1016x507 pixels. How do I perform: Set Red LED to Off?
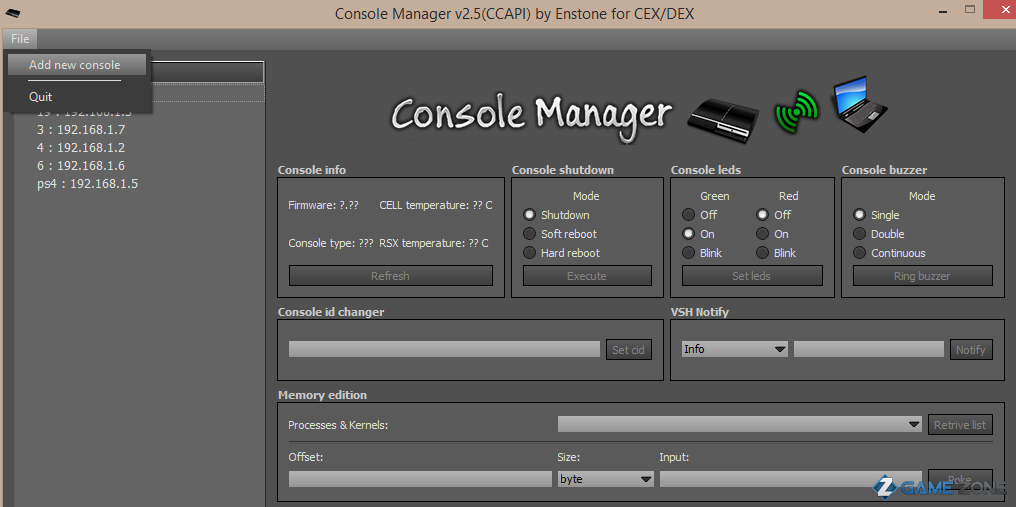(763, 215)
